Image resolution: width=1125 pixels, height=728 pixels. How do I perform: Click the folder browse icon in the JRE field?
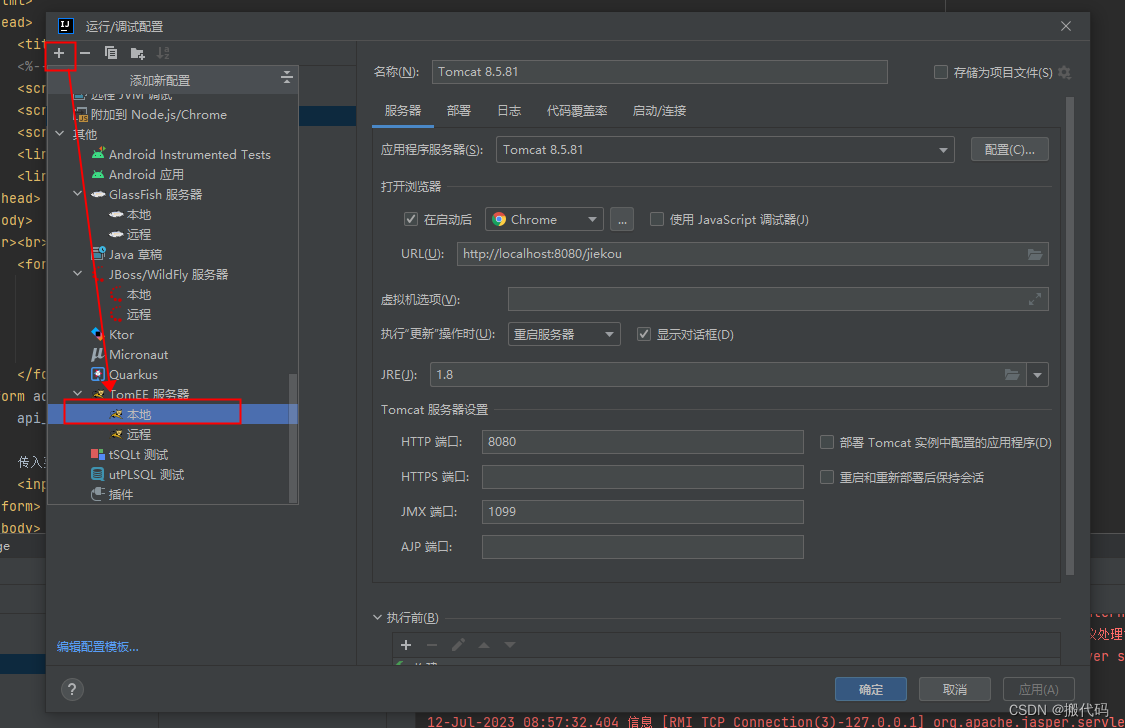pyautogui.click(x=1012, y=374)
